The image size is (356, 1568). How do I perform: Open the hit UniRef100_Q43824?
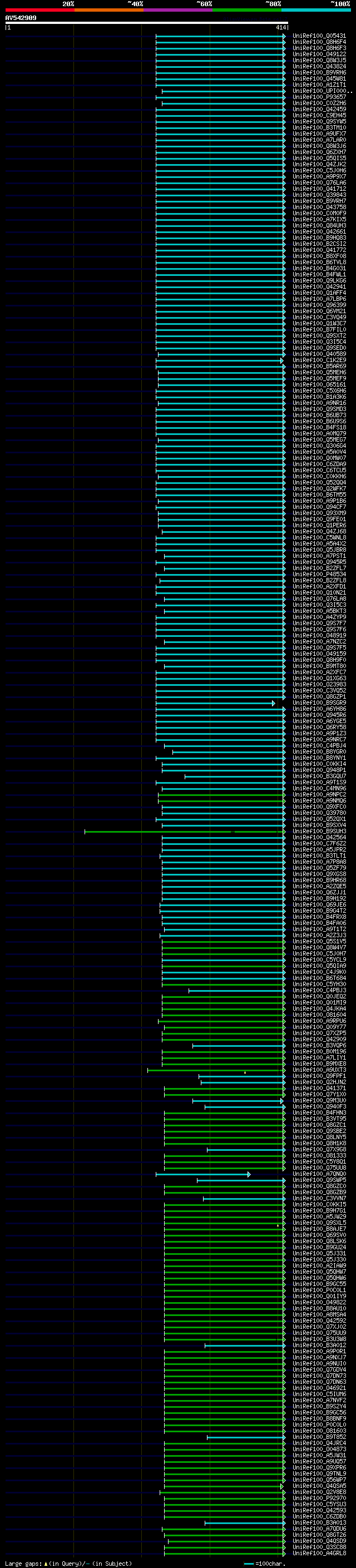[319, 66]
